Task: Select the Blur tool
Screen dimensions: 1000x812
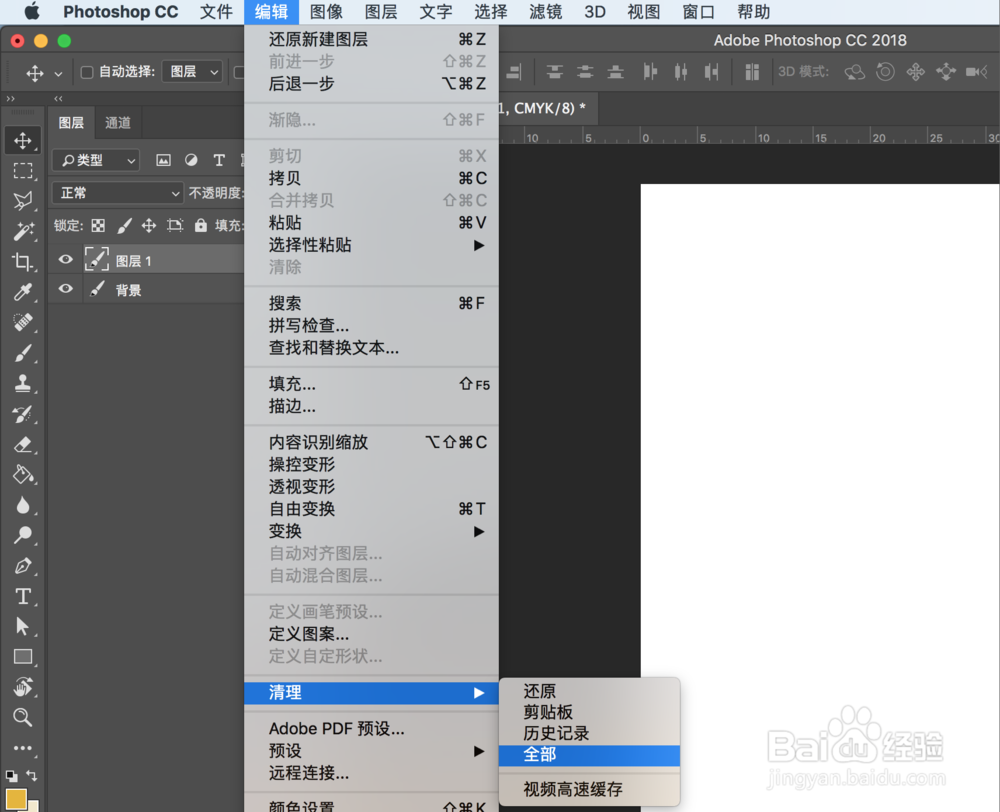Action: click(23, 505)
